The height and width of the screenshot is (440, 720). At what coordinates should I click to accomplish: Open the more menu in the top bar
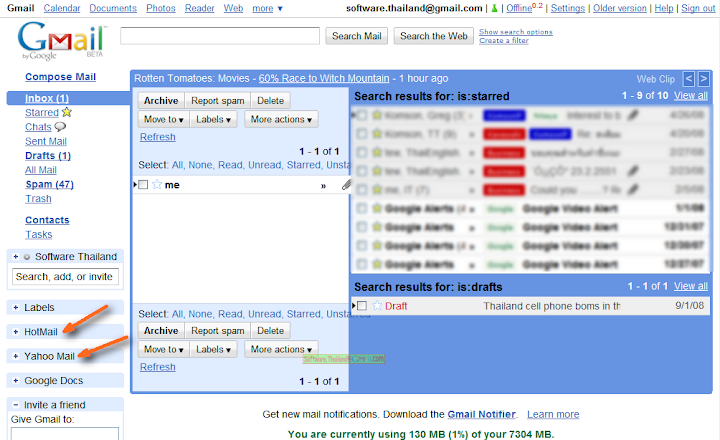pyautogui.click(x=267, y=8)
